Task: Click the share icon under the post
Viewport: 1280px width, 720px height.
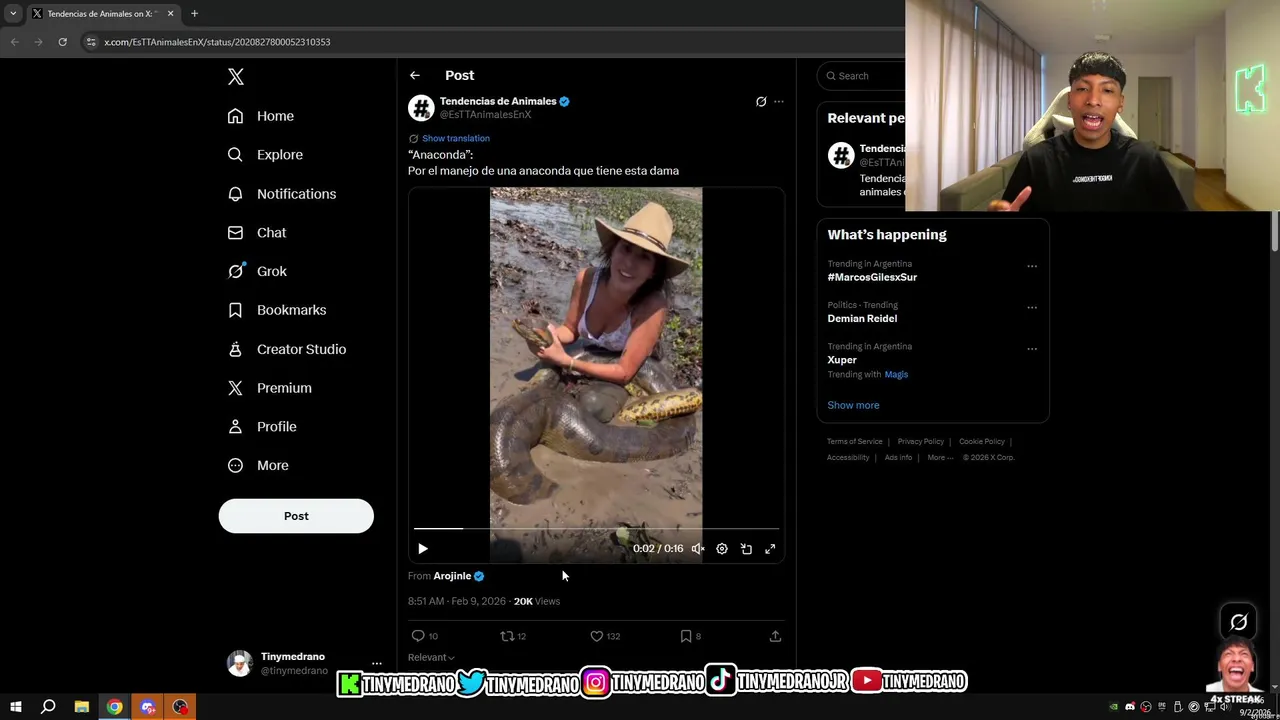Action: pos(775,636)
